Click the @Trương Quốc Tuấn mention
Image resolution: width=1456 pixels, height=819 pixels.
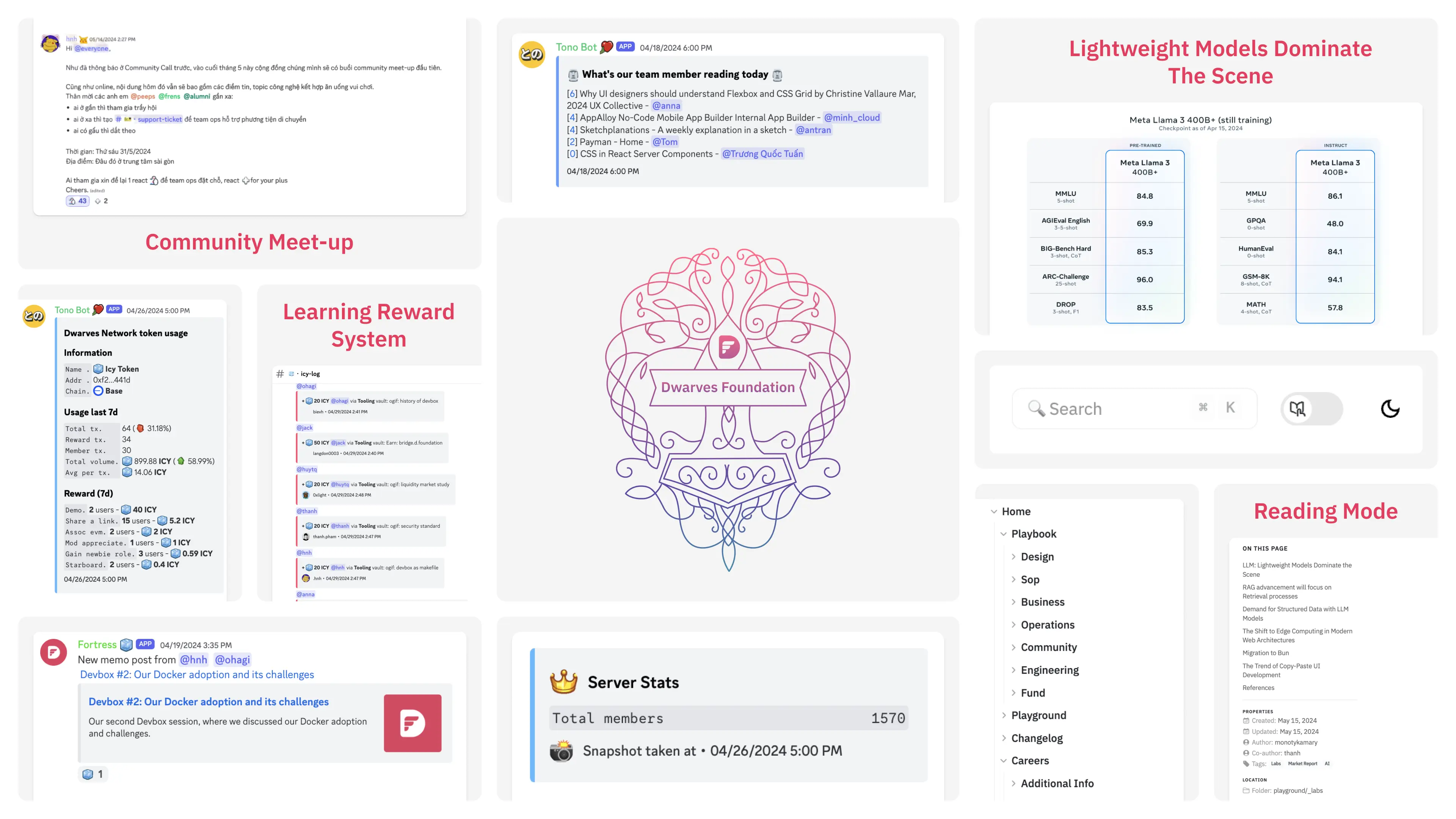(763, 154)
